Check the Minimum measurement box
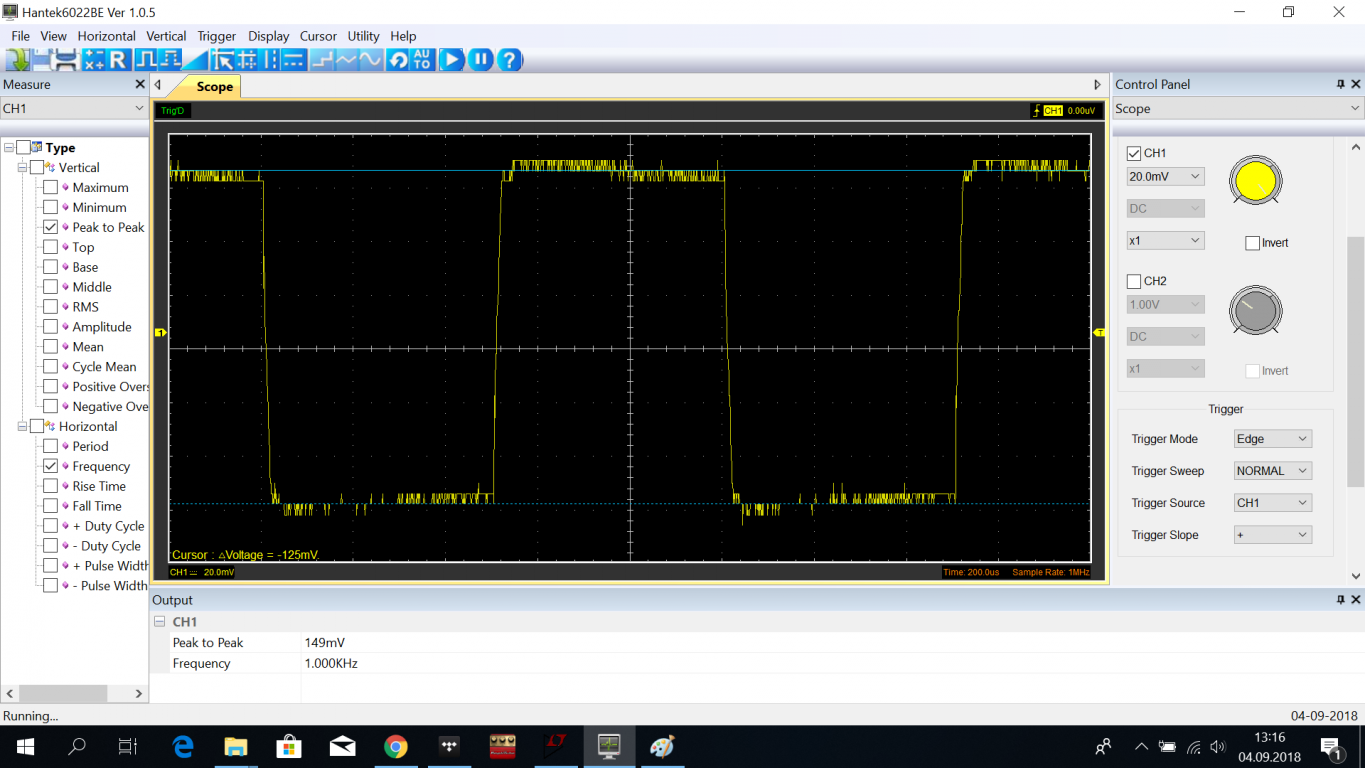The image size is (1365, 768). [50, 207]
